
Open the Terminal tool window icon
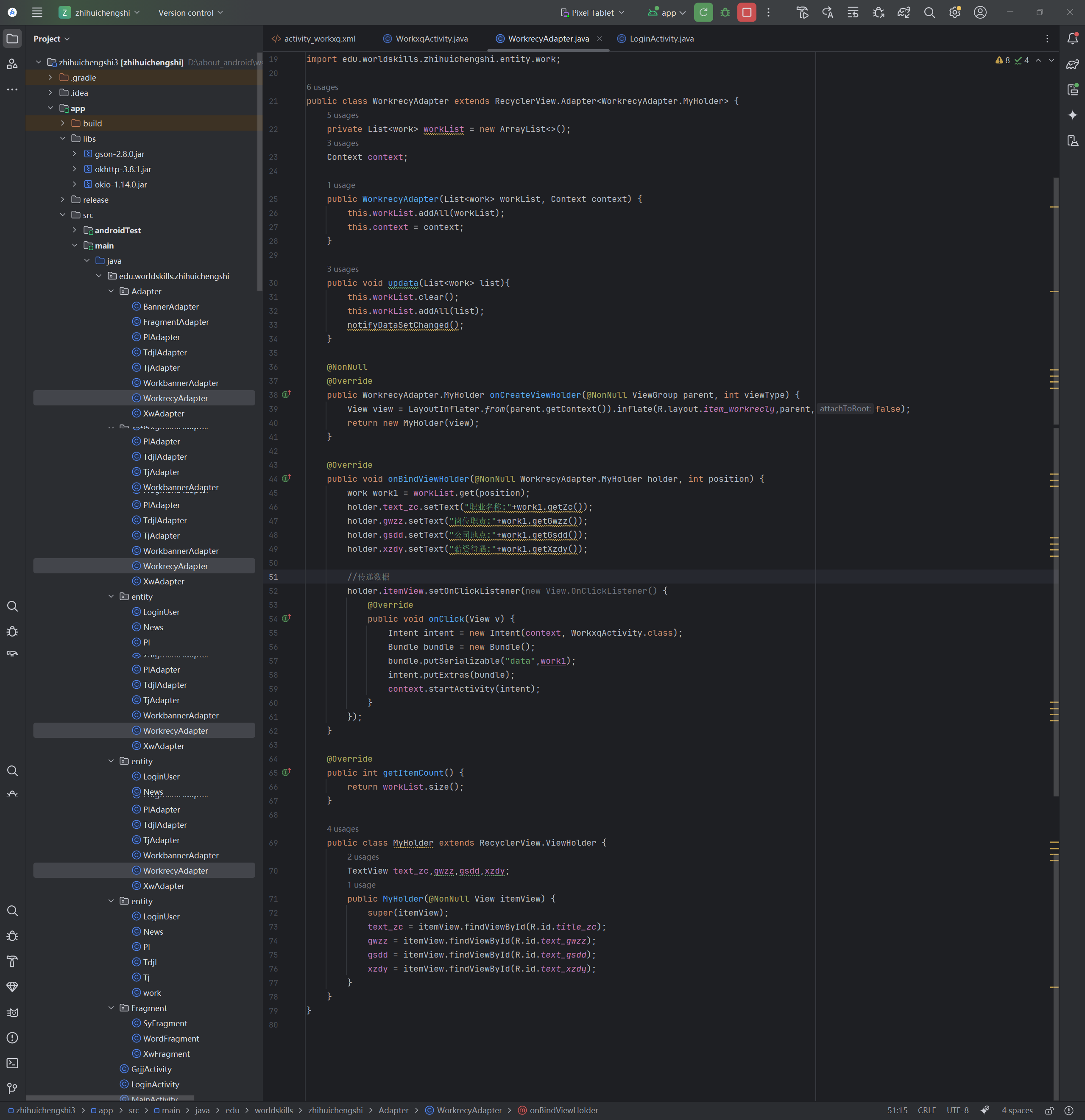click(x=12, y=1063)
